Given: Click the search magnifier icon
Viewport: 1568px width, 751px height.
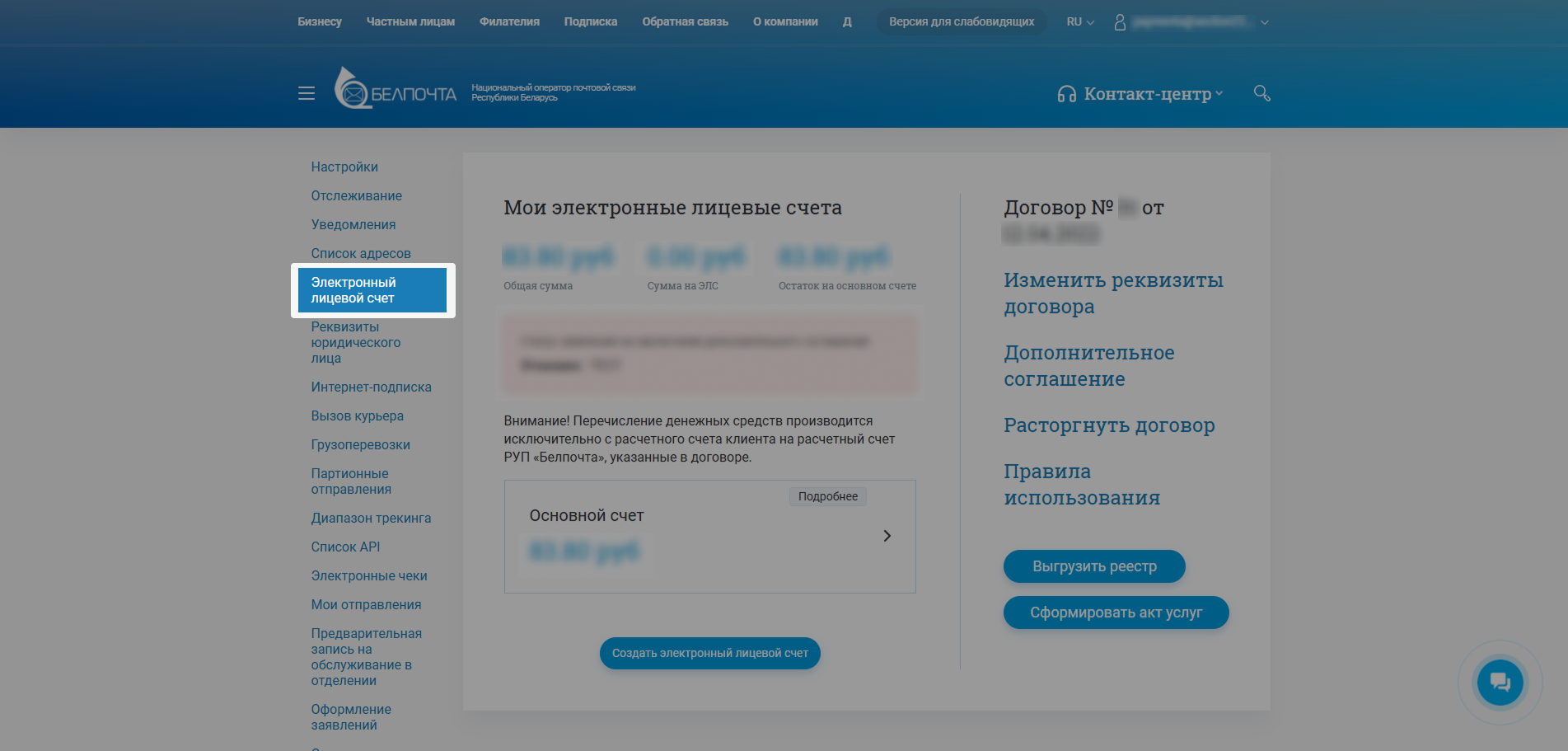Looking at the screenshot, I should click(1261, 93).
